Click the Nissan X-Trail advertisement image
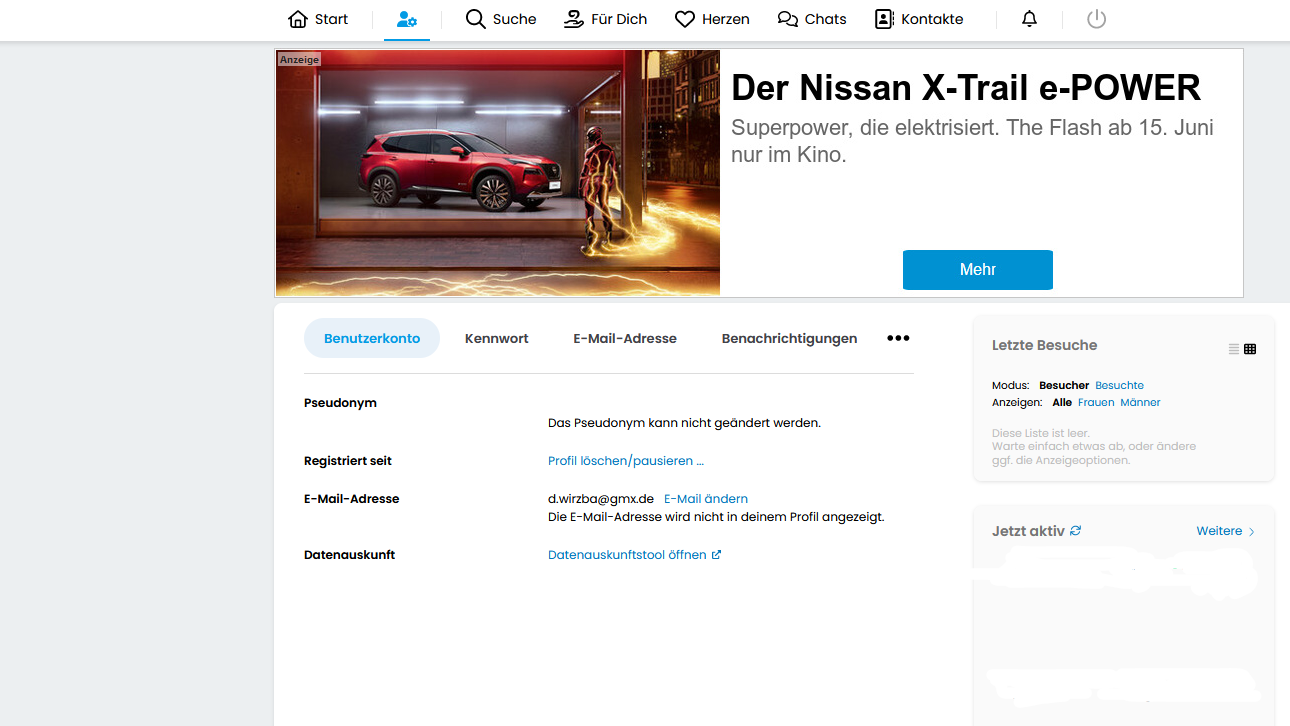Screen dimensions: 1290x726 tap(497, 171)
